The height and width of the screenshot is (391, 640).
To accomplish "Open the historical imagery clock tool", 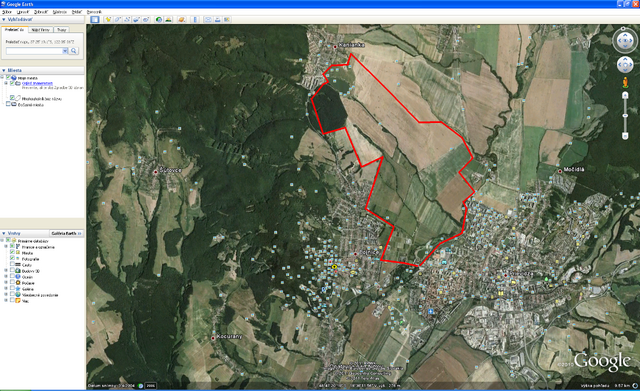I will (159, 20).
